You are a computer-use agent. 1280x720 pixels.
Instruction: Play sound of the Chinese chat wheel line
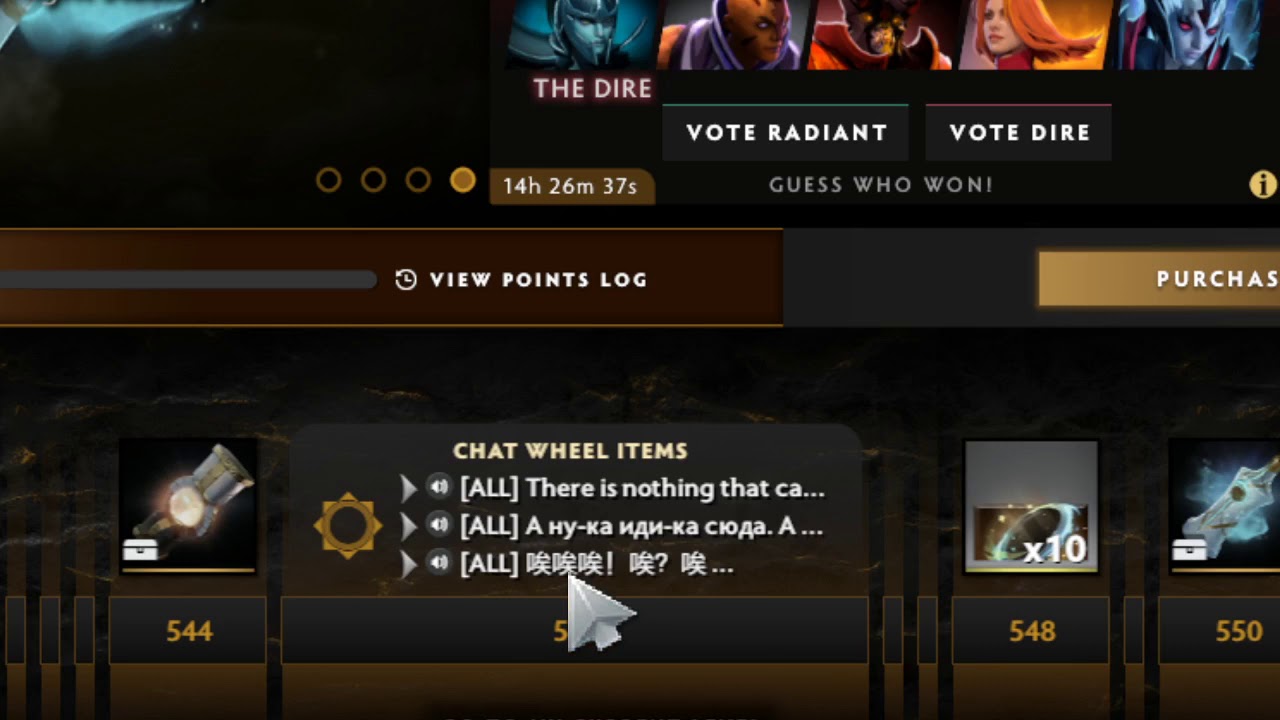(x=438, y=563)
